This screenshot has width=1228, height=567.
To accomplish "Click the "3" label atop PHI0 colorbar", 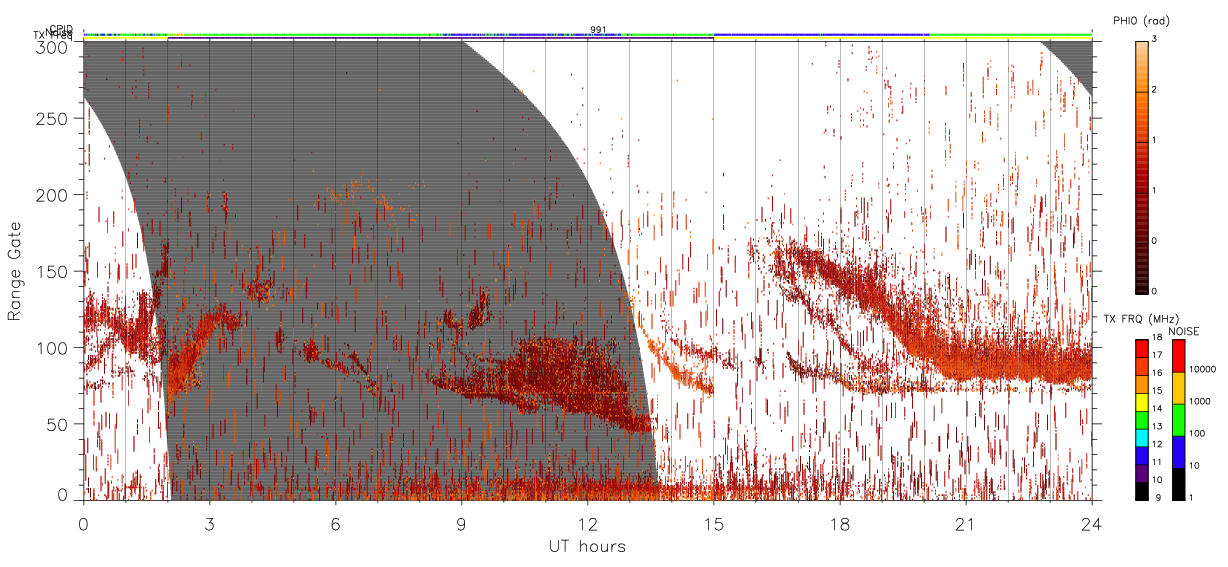I will (x=1155, y=39).
